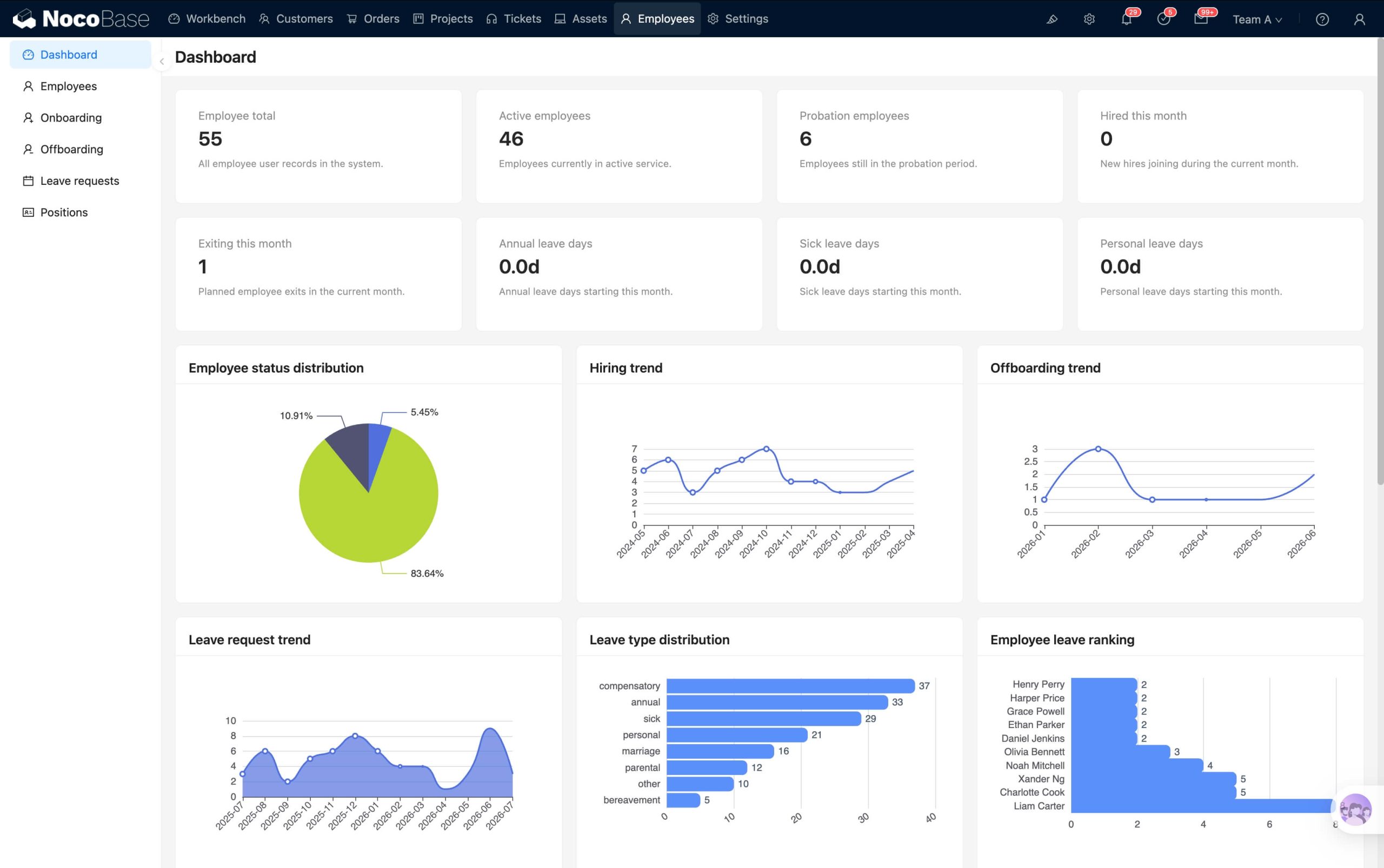
Task: Open the plugin settings gear icon
Action: click(x=1089, y=19)
